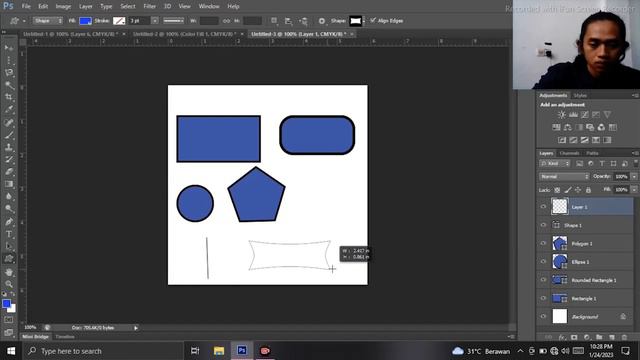Open the Image menu

tap(63, 6)
